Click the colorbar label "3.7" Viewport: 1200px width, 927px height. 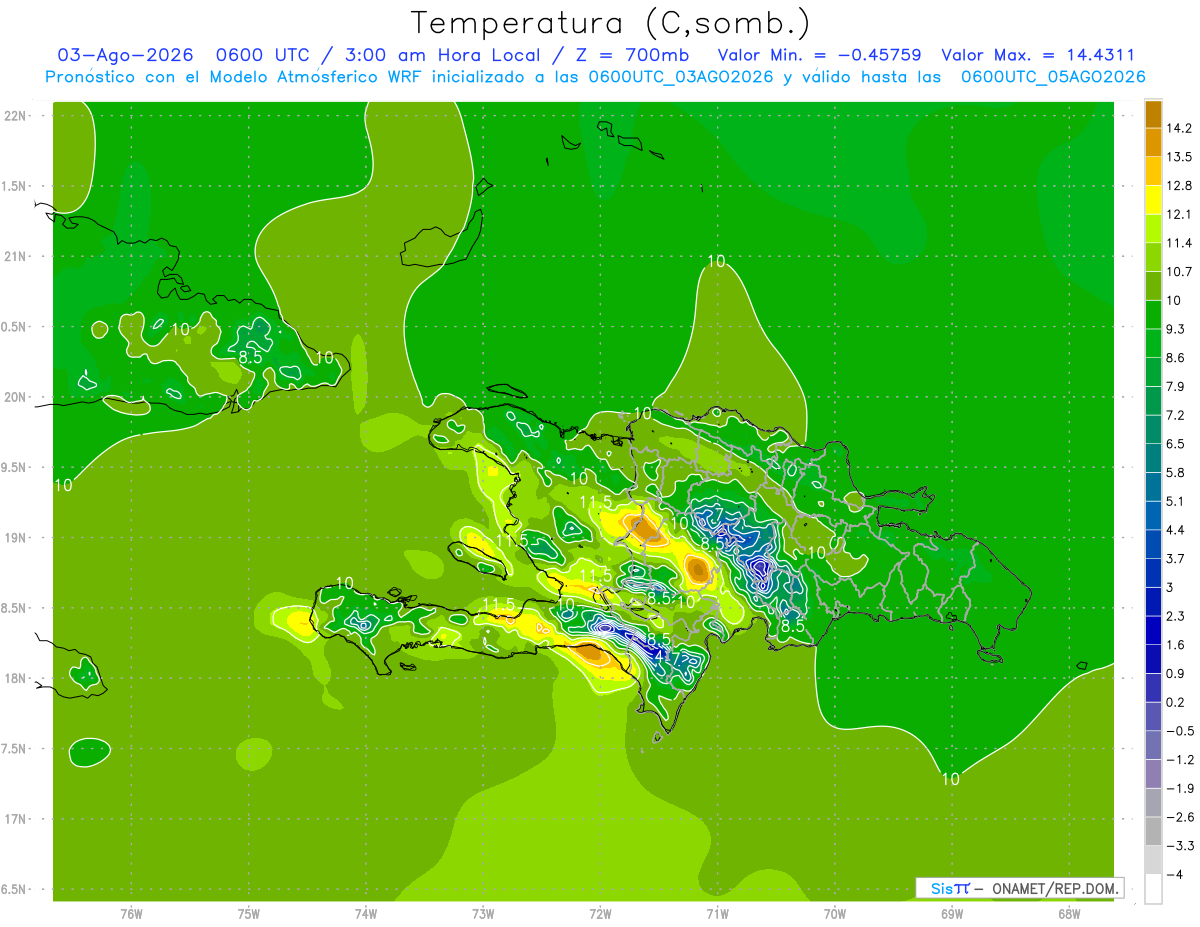[x=1175, y=558]
